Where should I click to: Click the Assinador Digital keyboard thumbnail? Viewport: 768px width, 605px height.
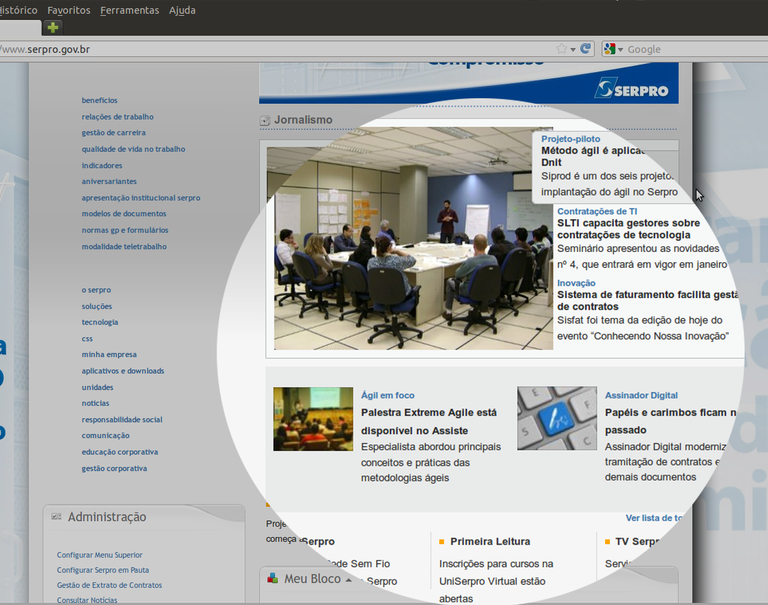pos(557,418)
